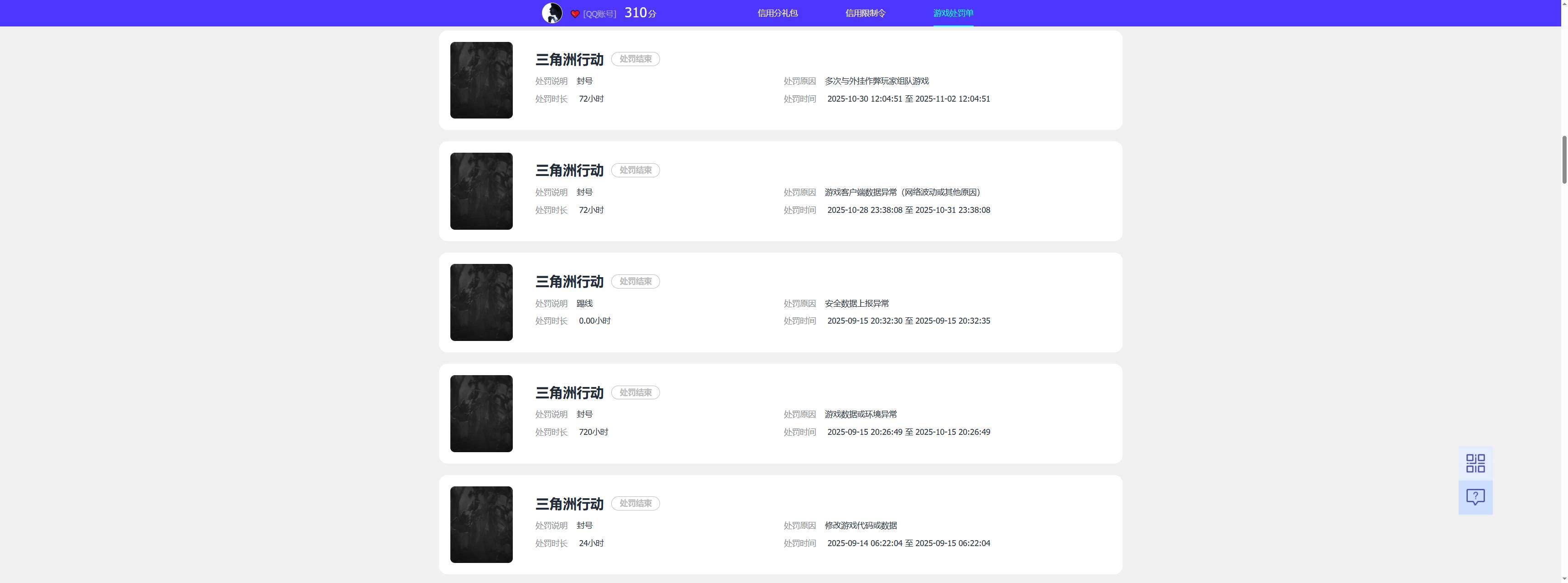Click 三角洲行动 title on the 多次与外挂作弊玩家组队游戏 card
The width and height of the screenshot is (1568, 583).
click(569, 60)
